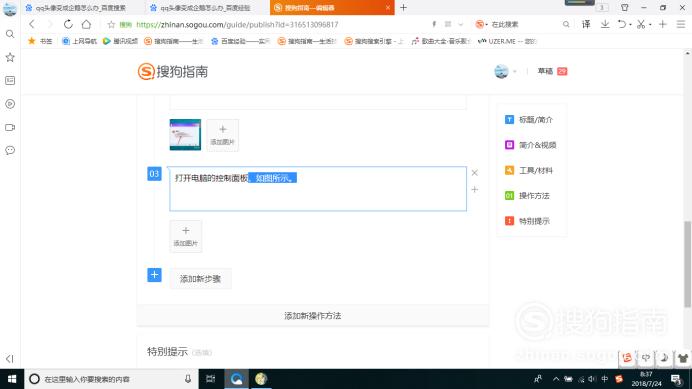The height and width of the screenshot is (389, 692).
Task: Open the Windows notification center icon
Action: click(676, 379)
